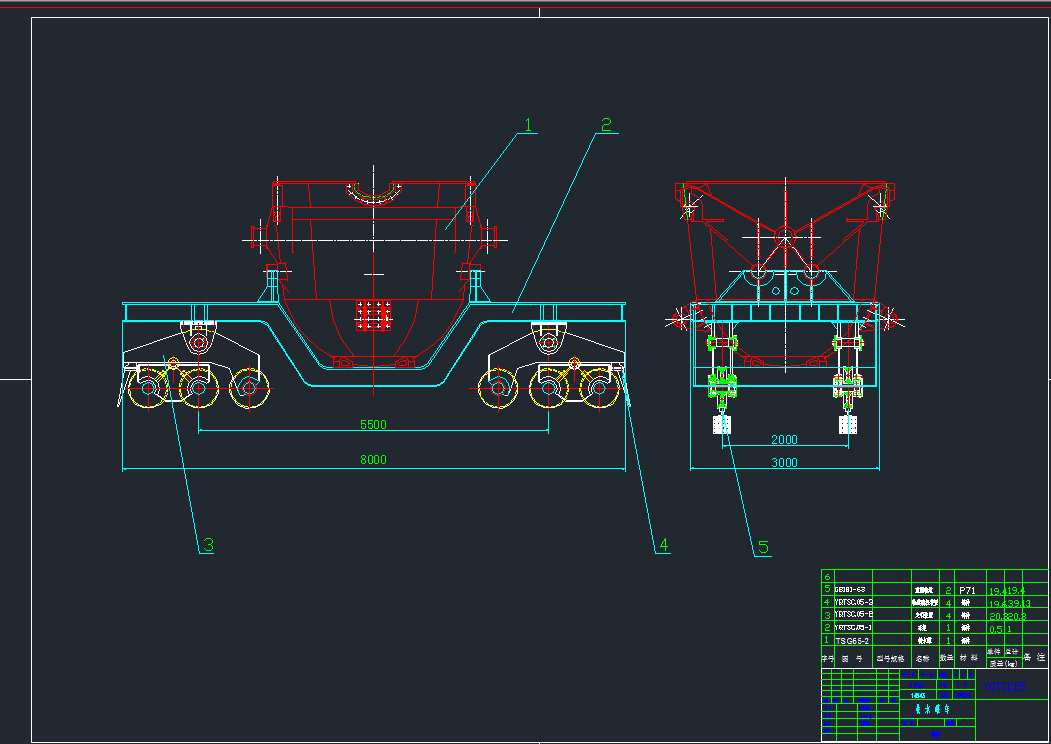Screen dimensions: 1051x744
Task: Select balloon number 2 at top
Action: coord(606,125)
